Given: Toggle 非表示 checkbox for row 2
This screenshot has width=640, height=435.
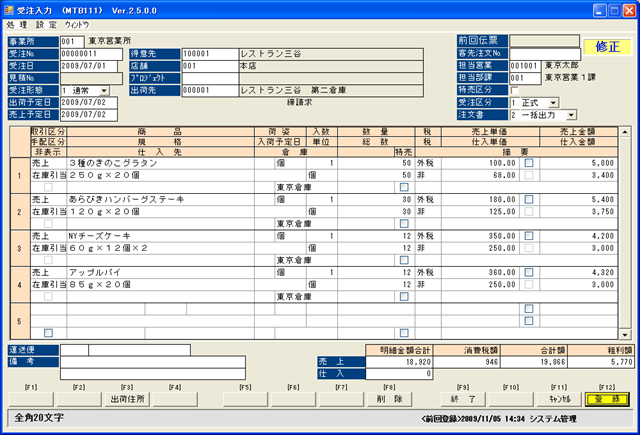Looking at the screenshot, I should [48, 224].
